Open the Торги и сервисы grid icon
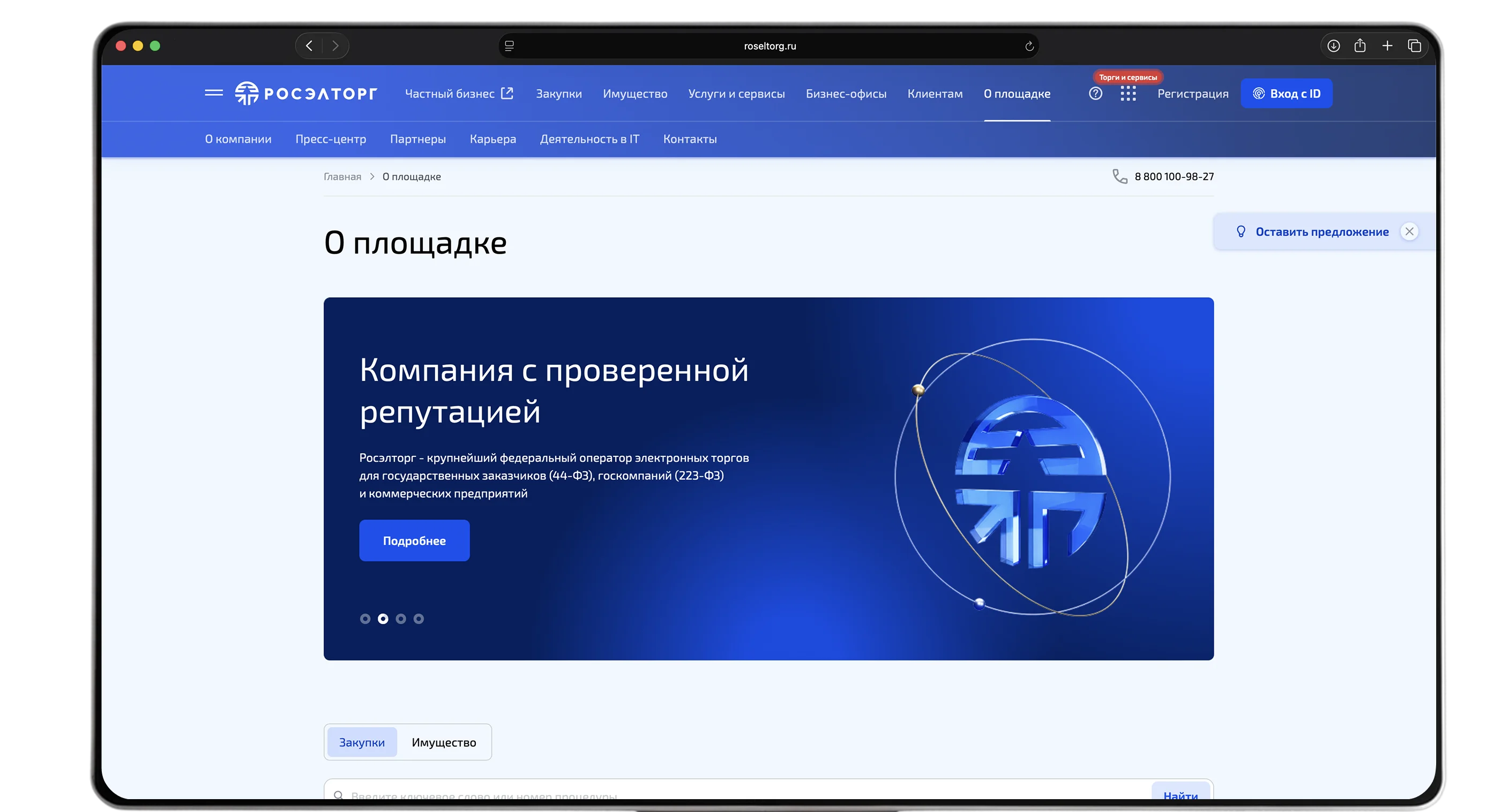Screen dimensions: 1494x812 click(x=1127, y=93)
